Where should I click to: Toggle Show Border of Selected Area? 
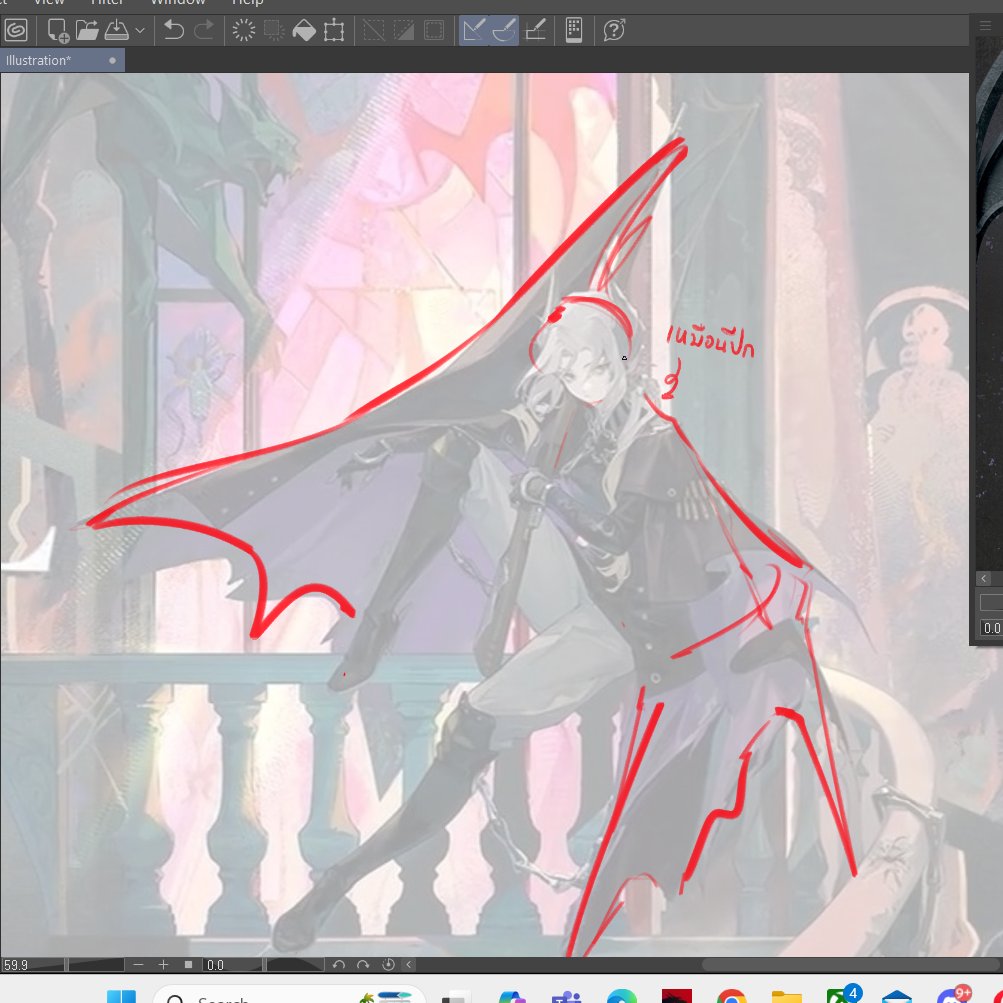(x=434, y=30)
